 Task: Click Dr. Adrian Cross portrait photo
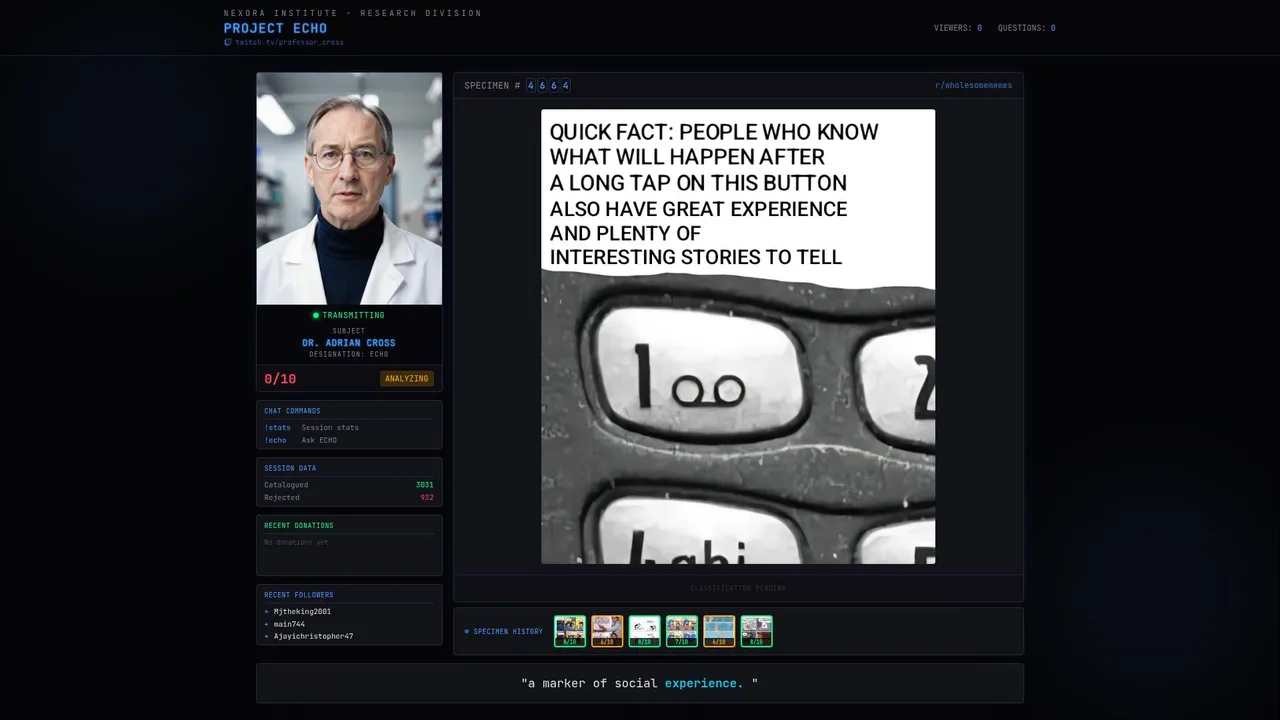[349, 188]
